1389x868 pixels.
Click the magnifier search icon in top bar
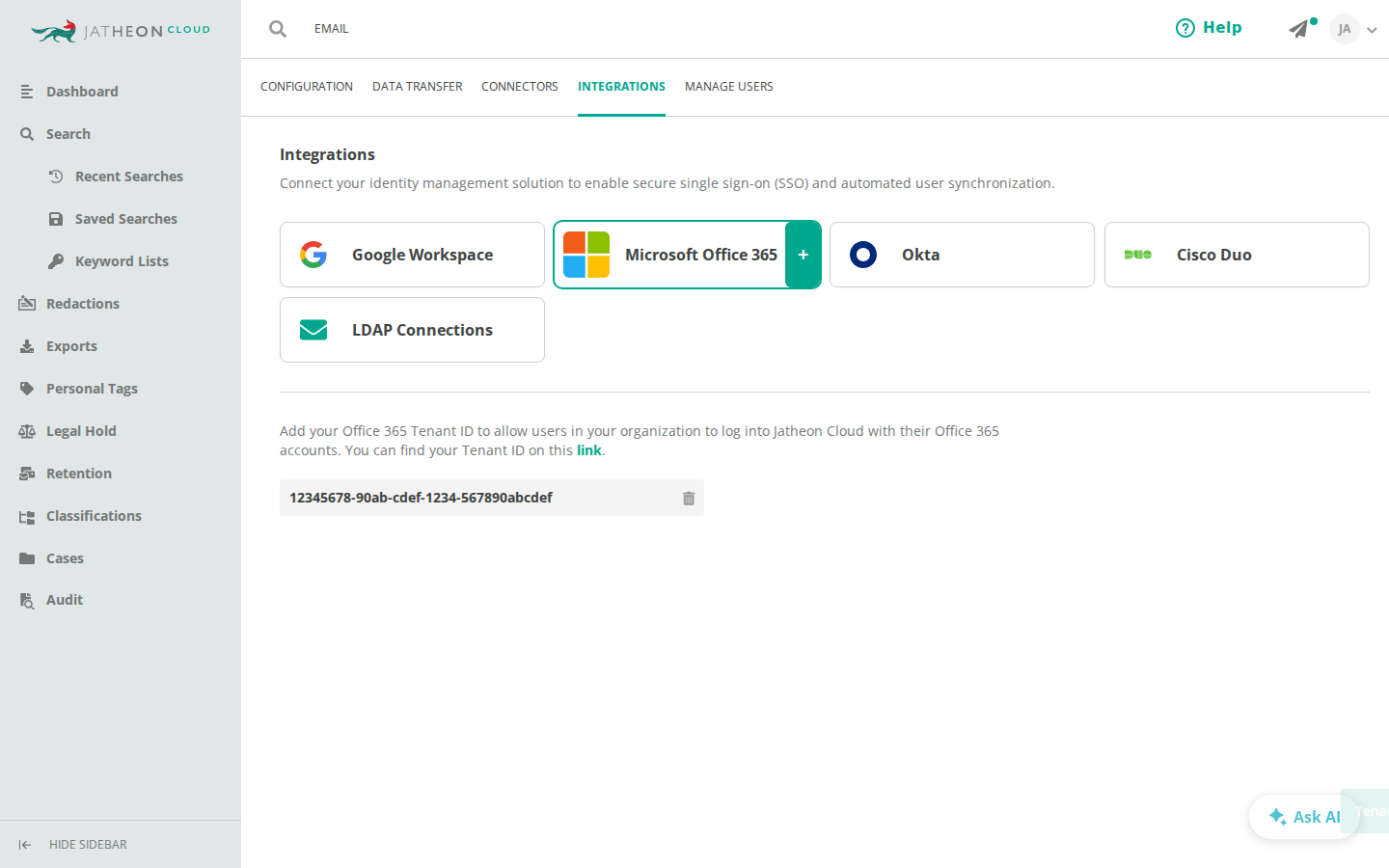click(x=278, y=29)
